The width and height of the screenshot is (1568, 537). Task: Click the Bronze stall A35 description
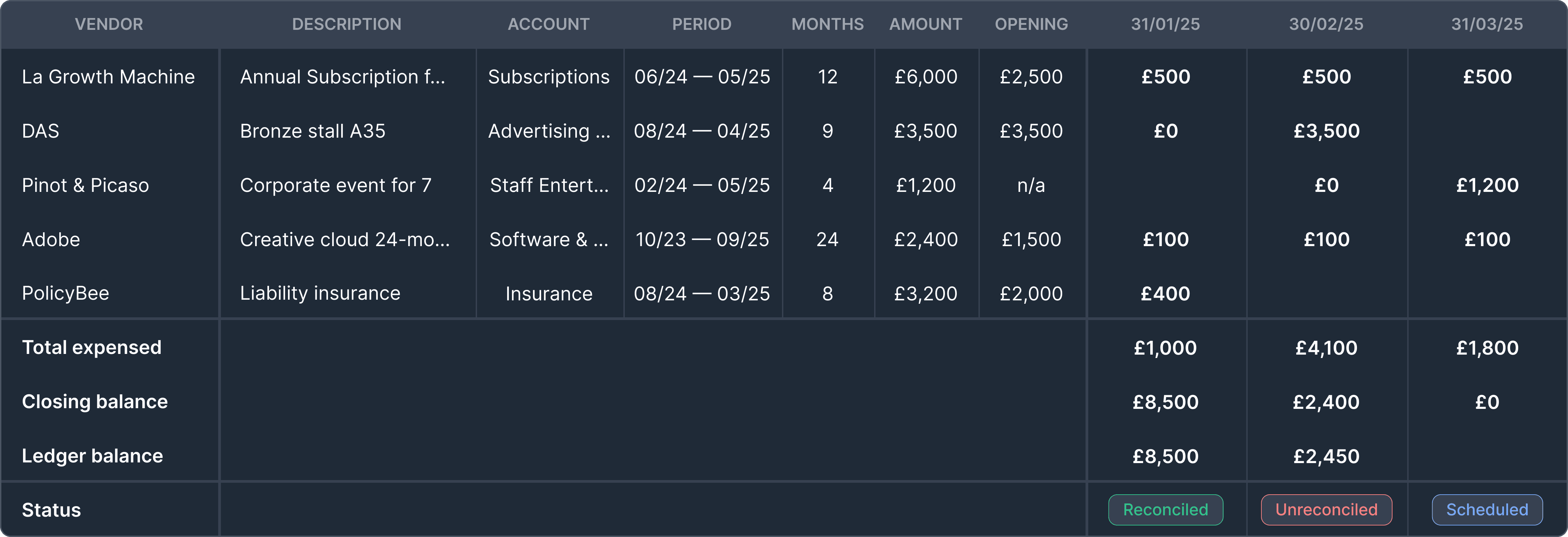[x=312, y=131]
